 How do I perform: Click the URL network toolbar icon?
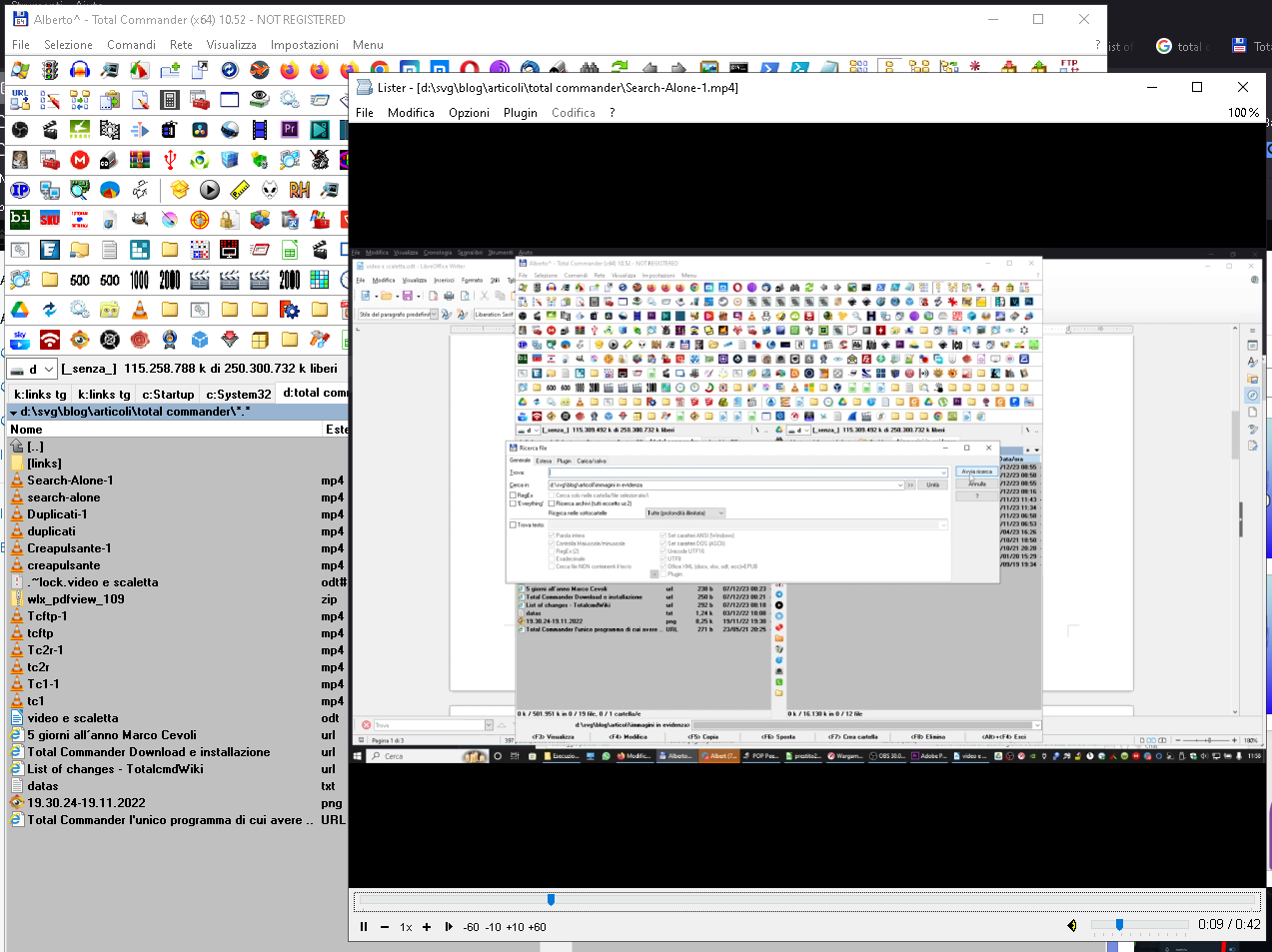click(20, 100)
